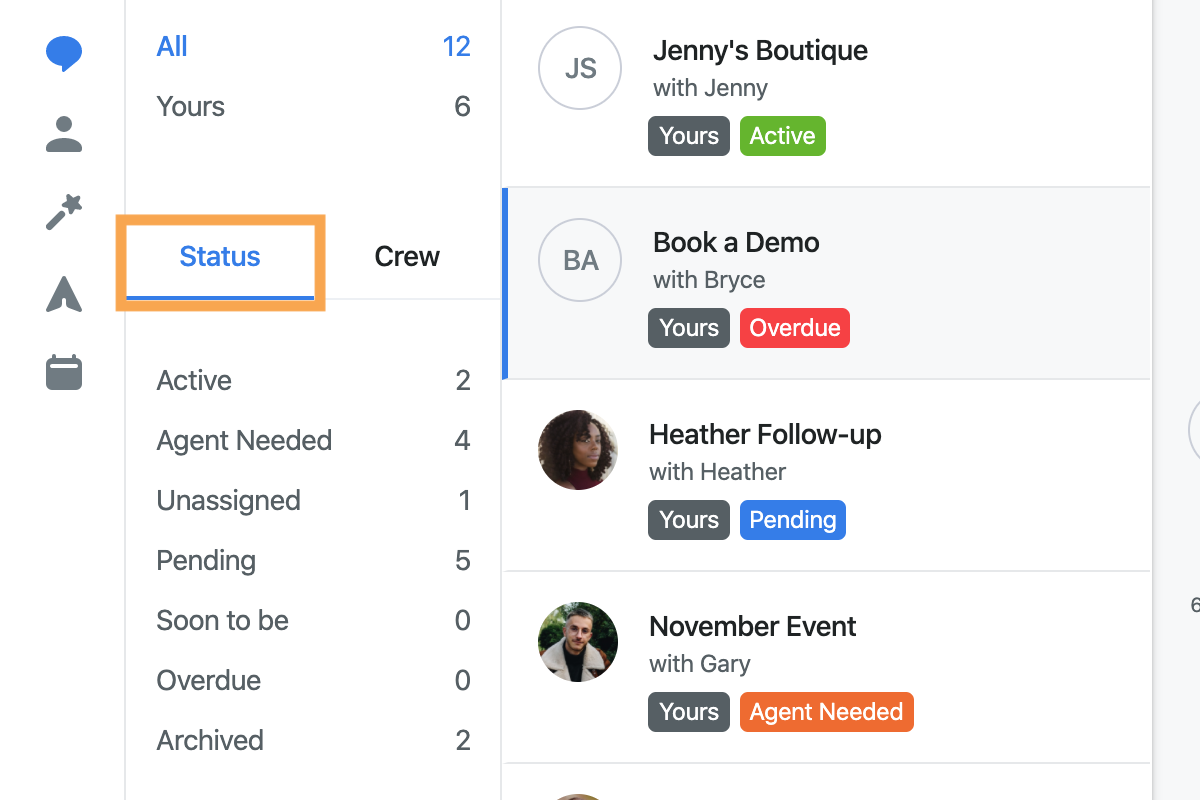Click Yours tag on Heather Follow-up
1200x800 pixels.
pyautogui.click(x=689, y=520)
